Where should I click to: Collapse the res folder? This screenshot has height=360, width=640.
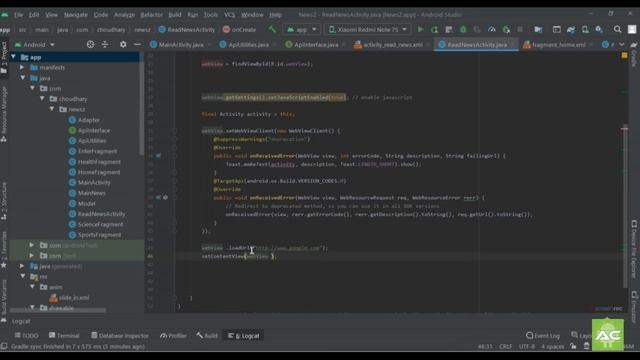pyautogui.click(x=23, y=276)
